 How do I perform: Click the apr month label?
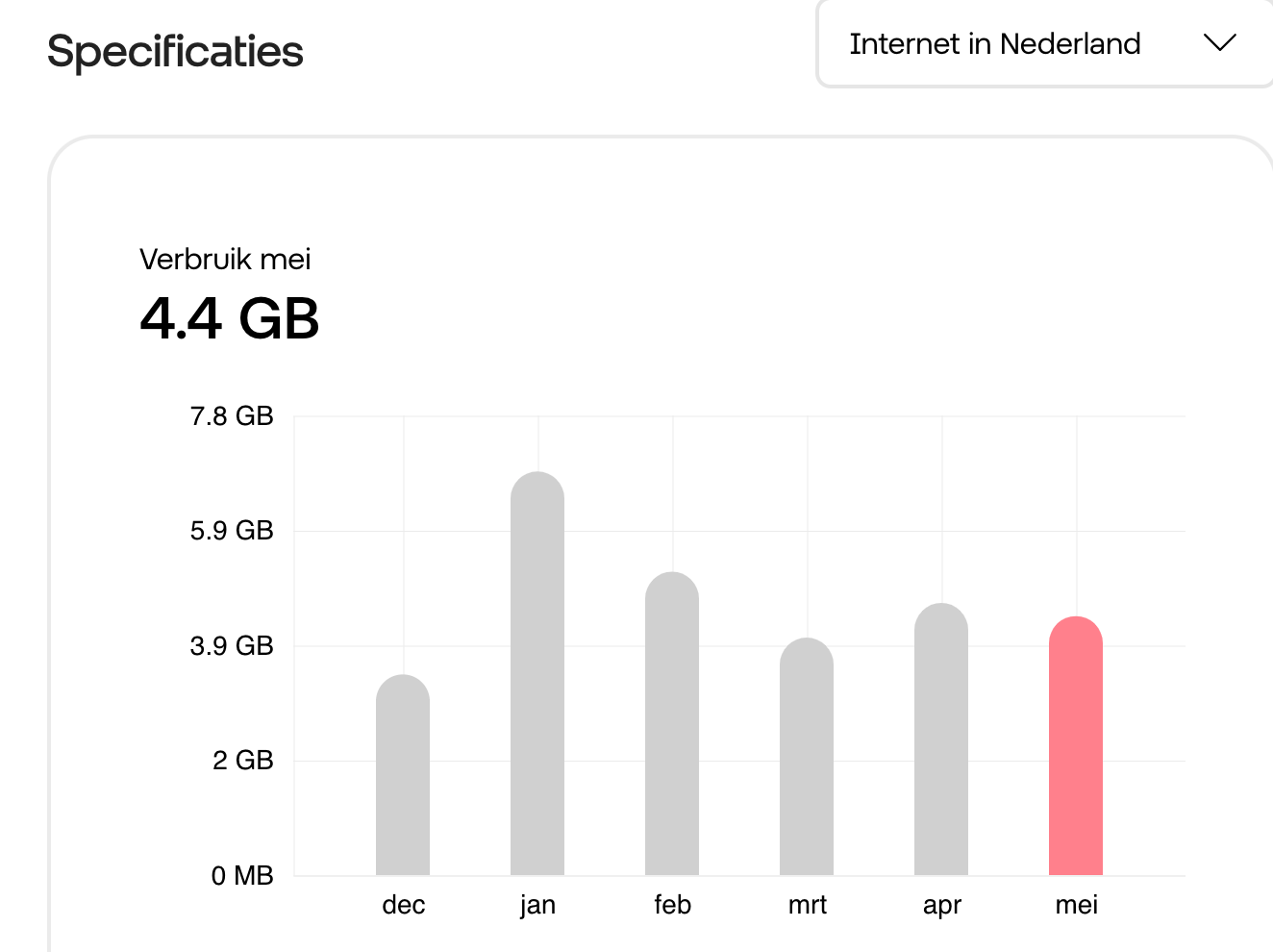tap(942, 906)
